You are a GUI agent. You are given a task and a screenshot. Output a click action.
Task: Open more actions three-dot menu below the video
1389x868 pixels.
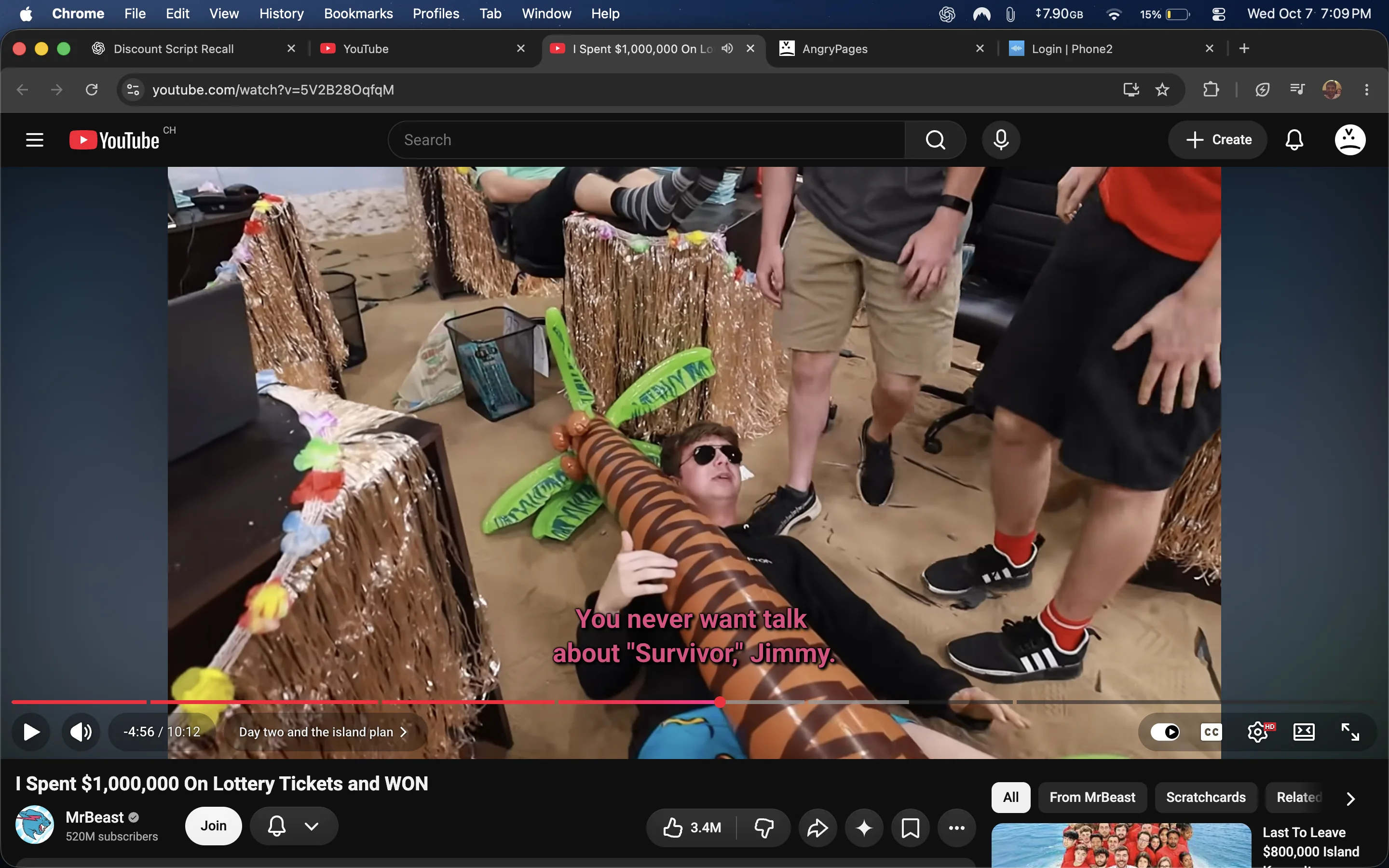coord(957,827)
